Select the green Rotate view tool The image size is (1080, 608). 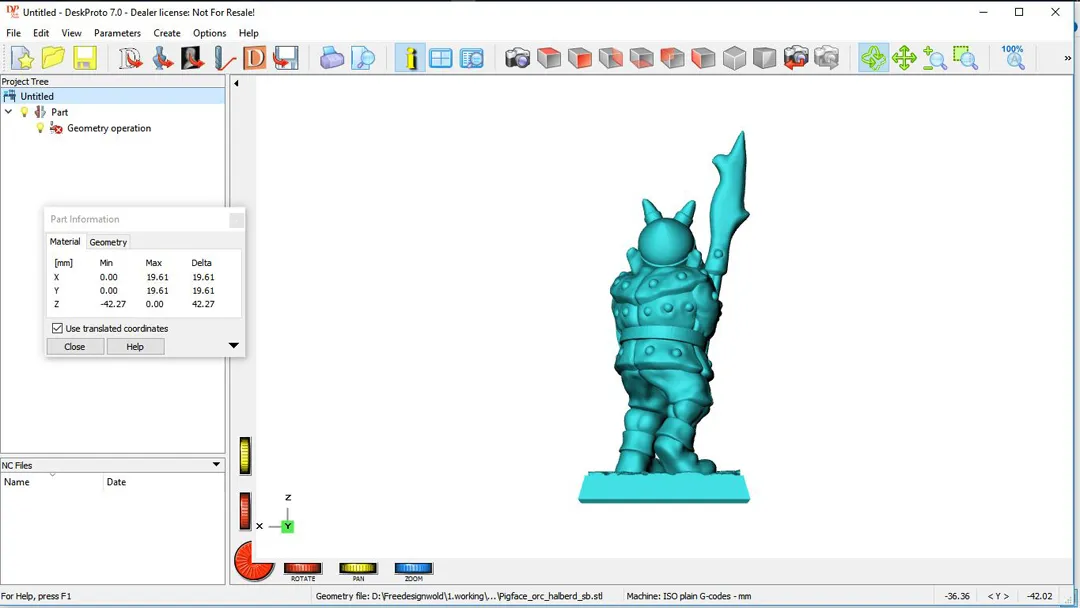873,58
